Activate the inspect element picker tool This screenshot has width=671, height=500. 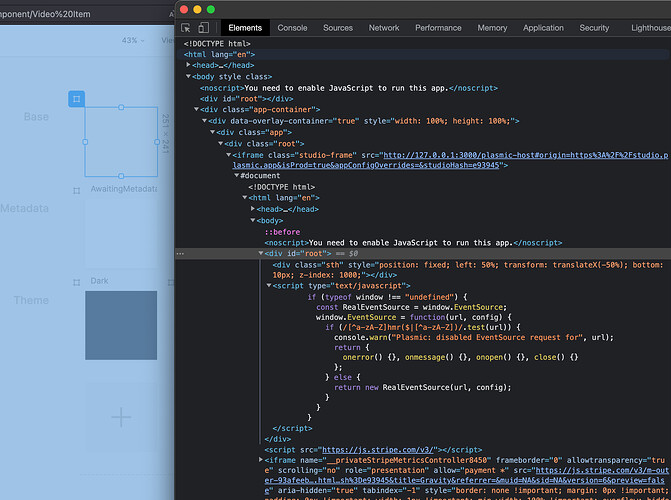pos(187,28)
